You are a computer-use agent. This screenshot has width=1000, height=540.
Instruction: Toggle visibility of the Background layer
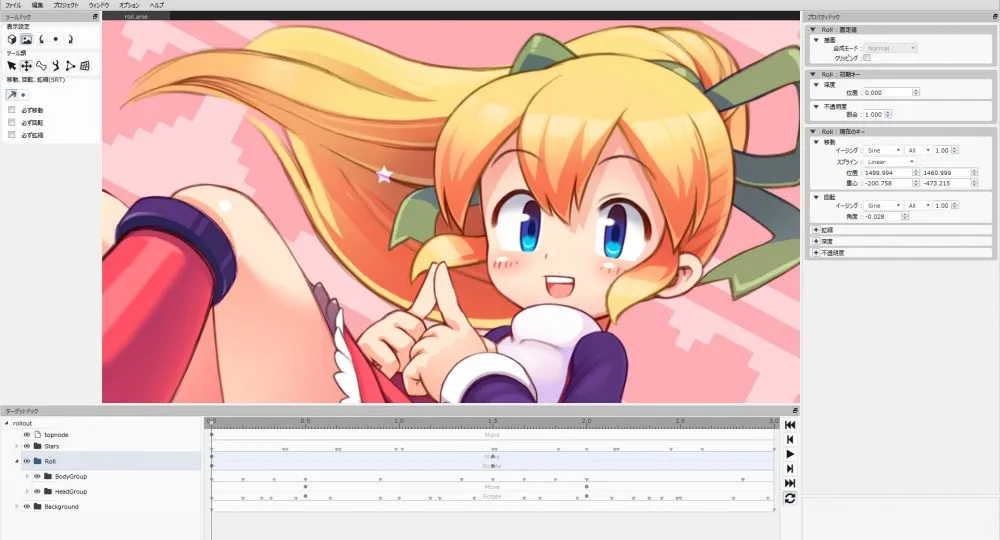click(27, 507)
